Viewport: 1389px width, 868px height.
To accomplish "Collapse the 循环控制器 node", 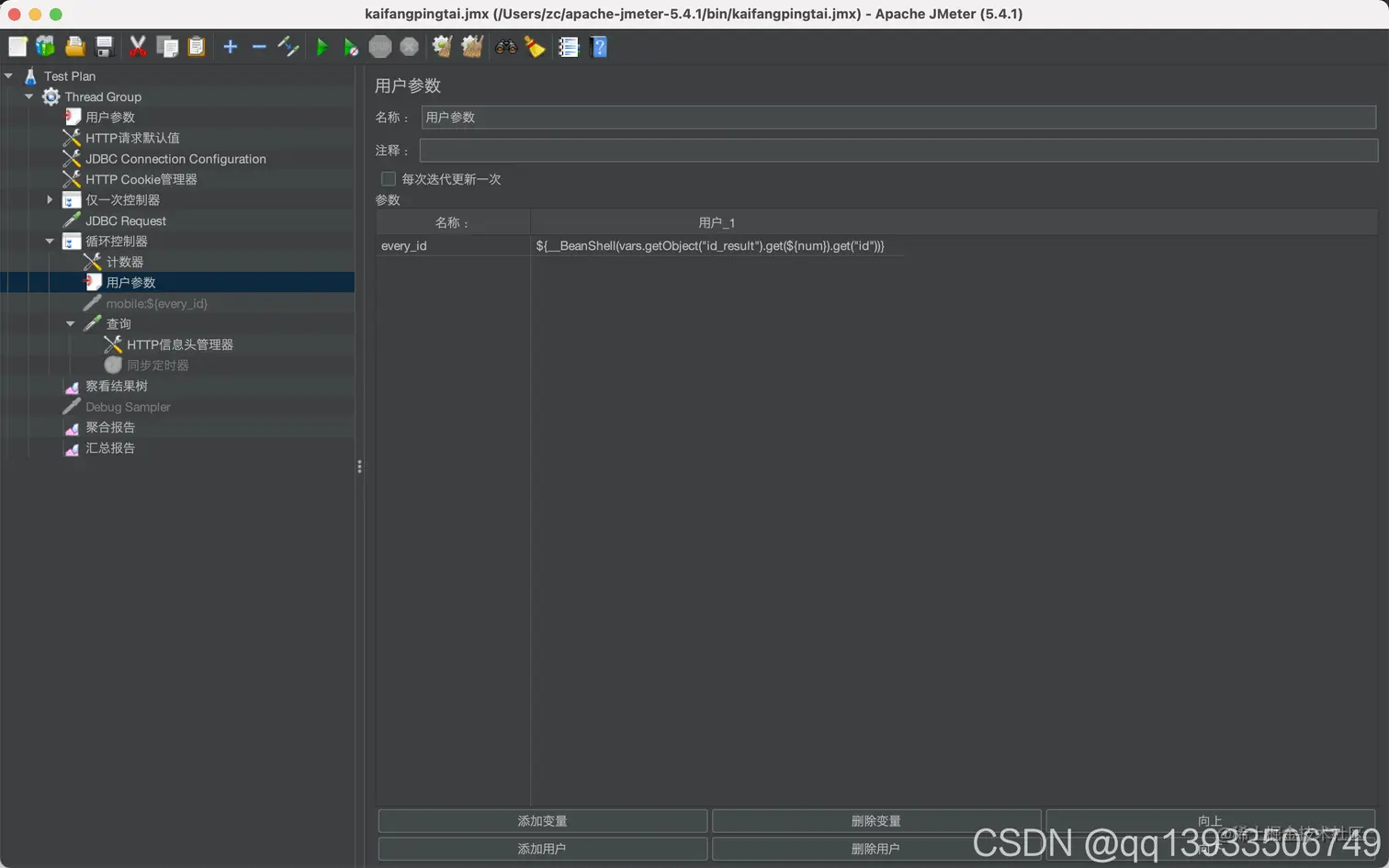I will pyautogui.click(x=50, y=241).
